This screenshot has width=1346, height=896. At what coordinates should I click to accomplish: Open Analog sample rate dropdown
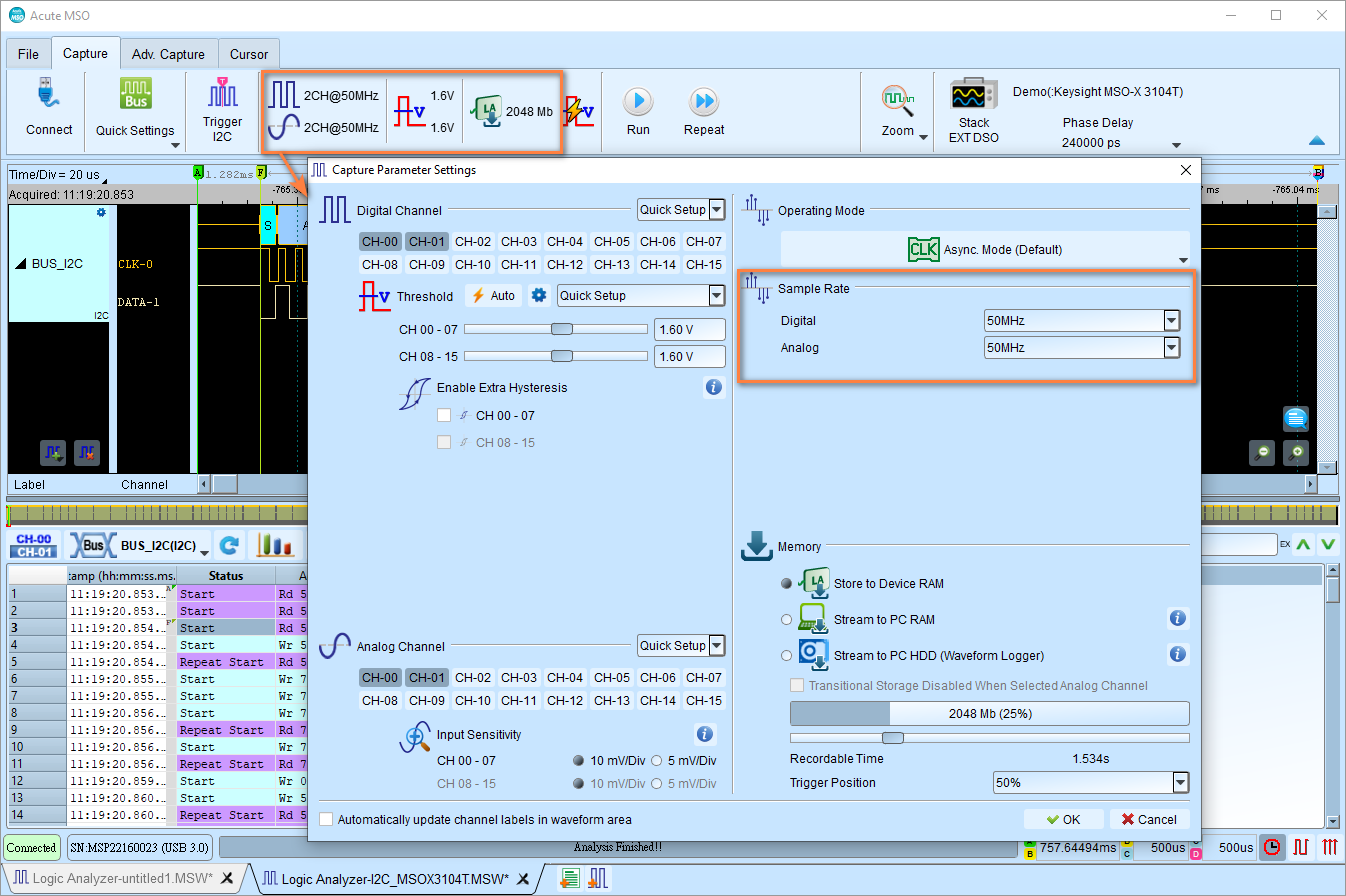pos(1172,348)
